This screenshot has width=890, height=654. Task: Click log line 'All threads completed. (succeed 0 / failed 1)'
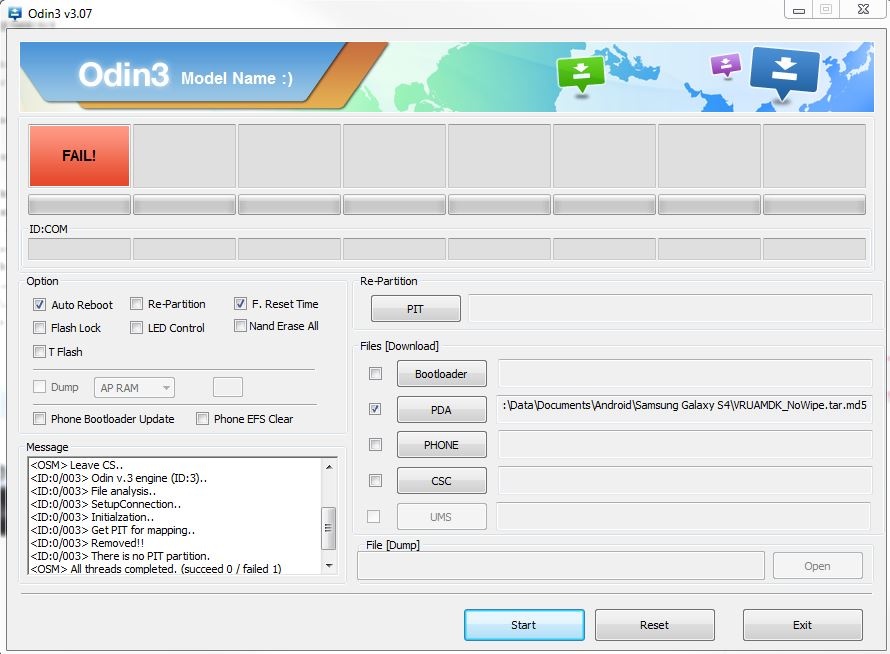(156, 569)
